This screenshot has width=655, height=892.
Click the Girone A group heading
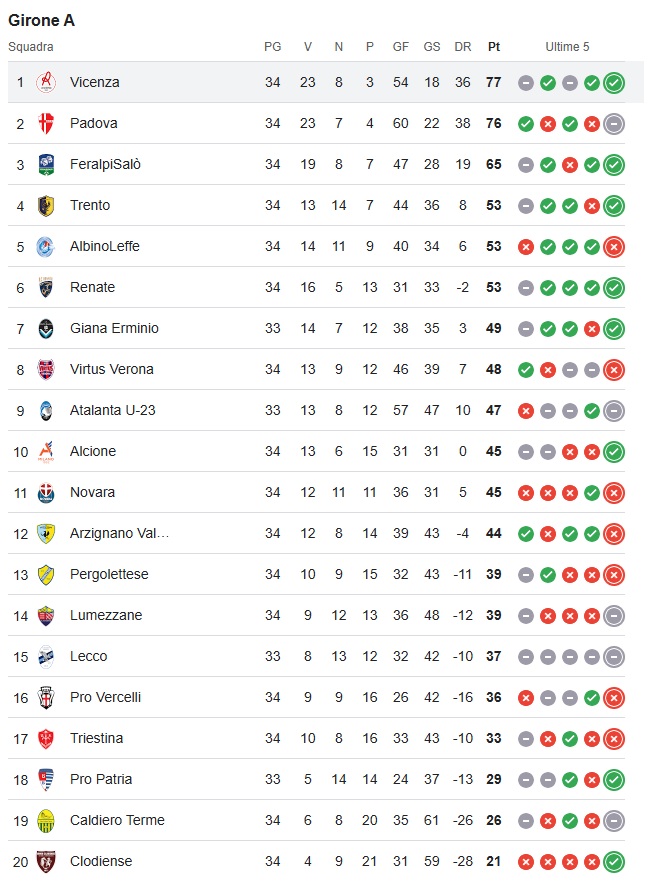click(42, 20)
